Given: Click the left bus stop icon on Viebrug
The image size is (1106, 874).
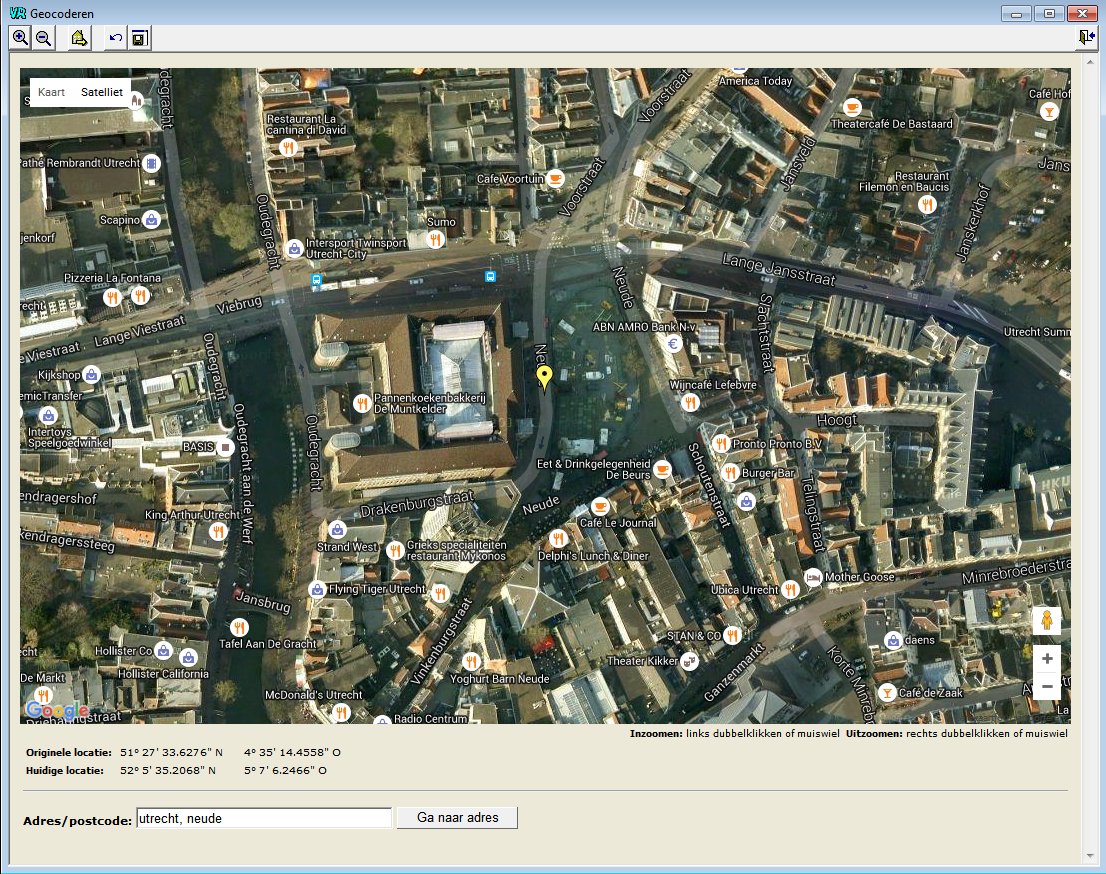Looking at the screenshot, I should 316,279.
